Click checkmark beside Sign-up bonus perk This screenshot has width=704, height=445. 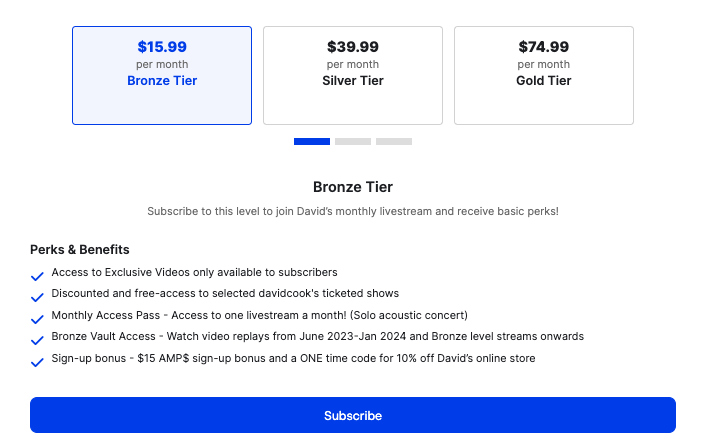click(x=37, y=361)
